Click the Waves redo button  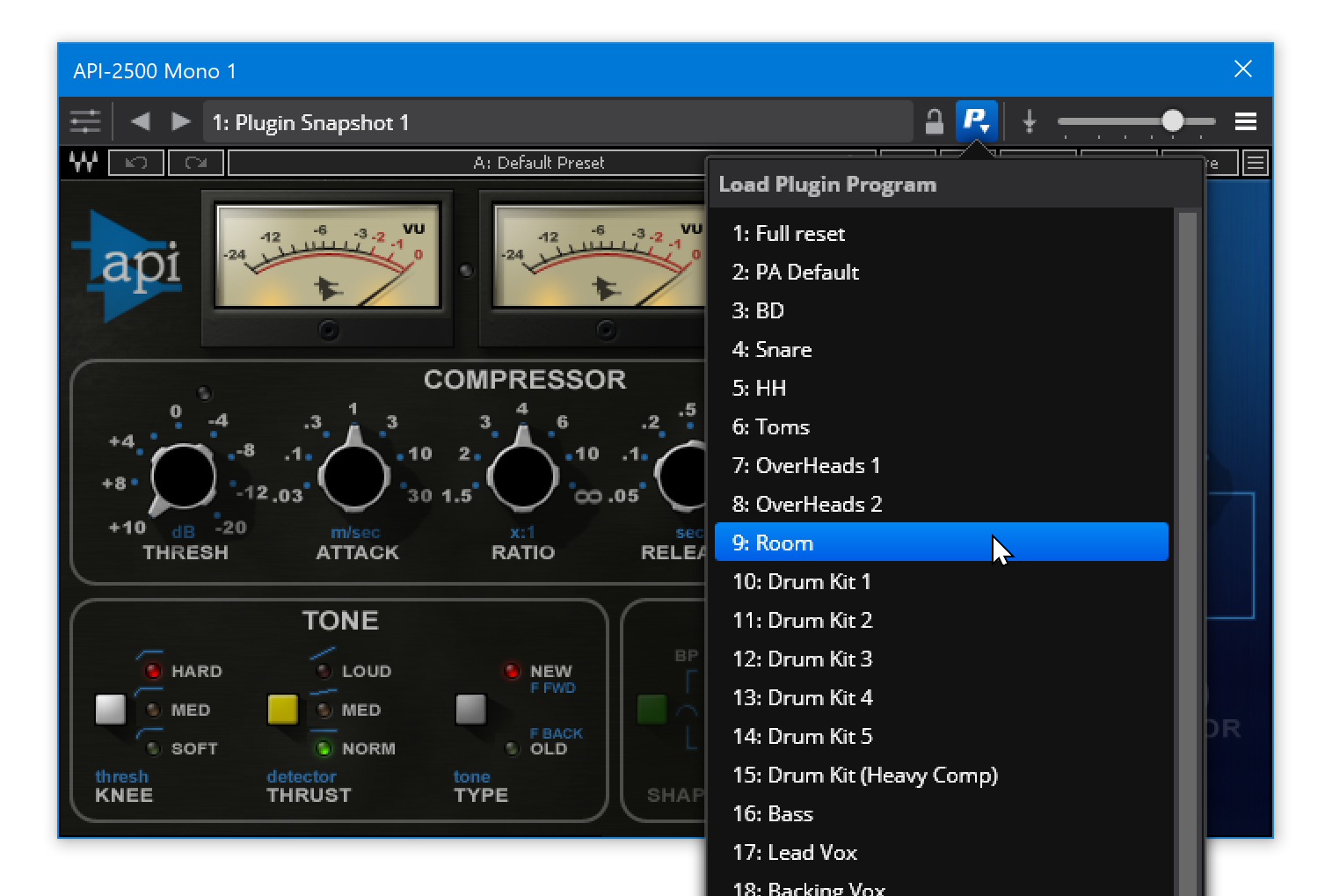pos(196,163)
